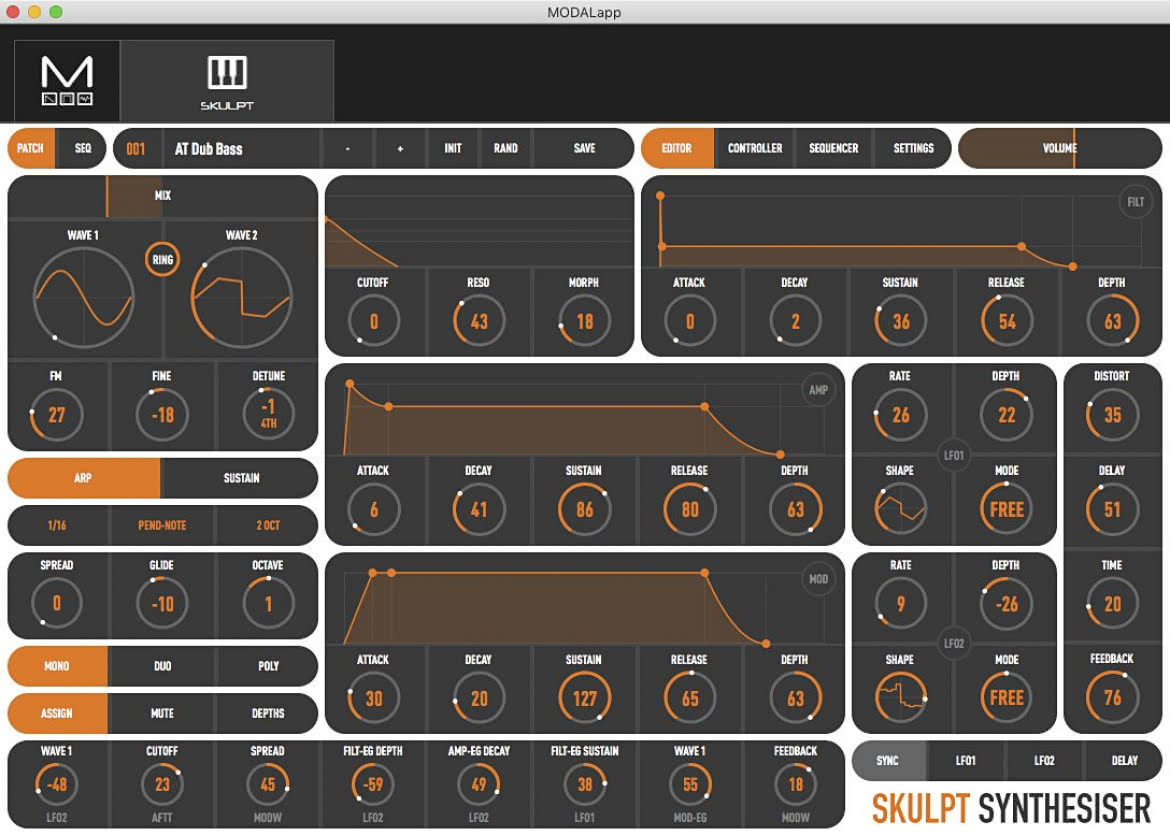The image size is (1170, 836).
Task: Click the MOD envelope round badge
Action: click(819, 578)
